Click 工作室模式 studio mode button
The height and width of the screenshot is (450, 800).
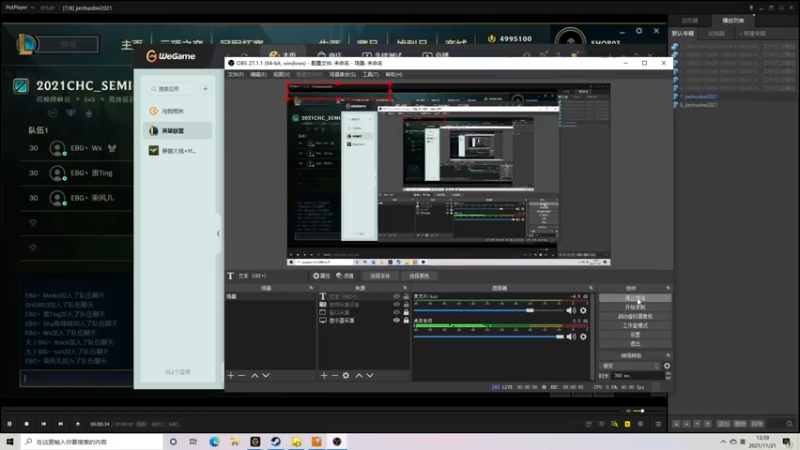635,326
